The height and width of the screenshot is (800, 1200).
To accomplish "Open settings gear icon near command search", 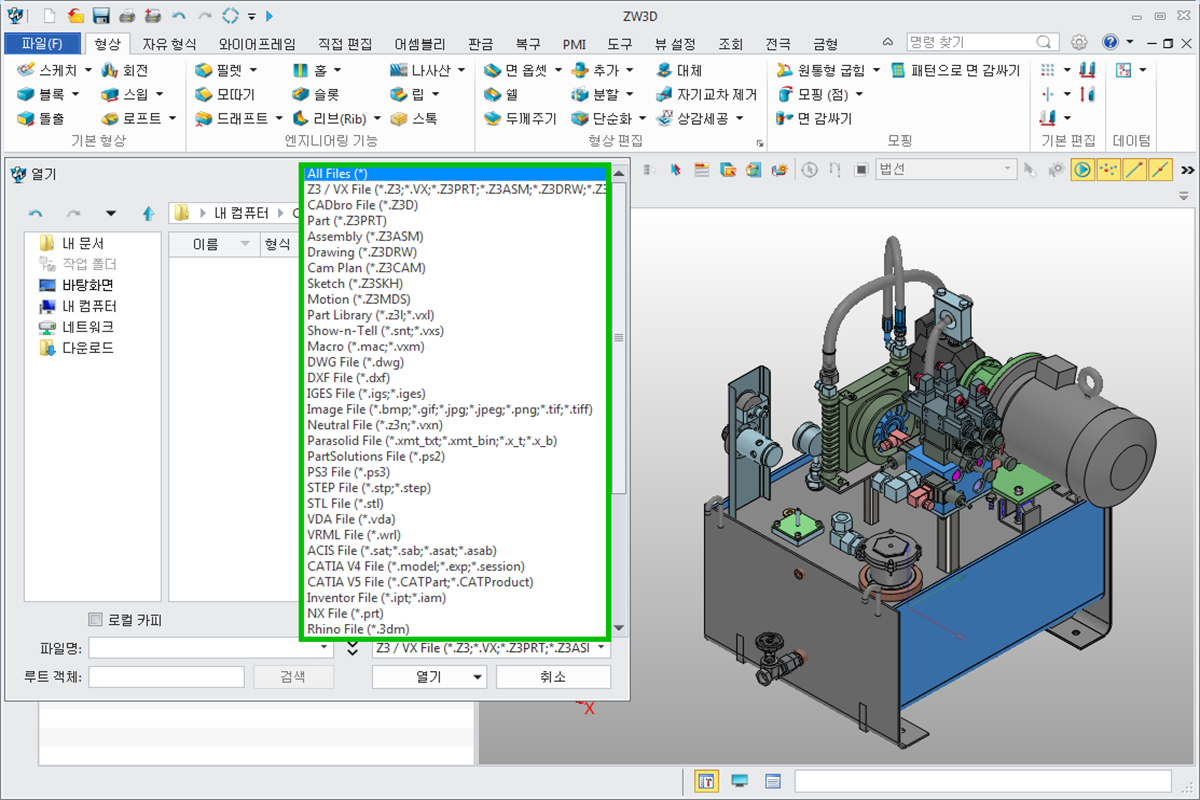I will (x=1079, y=42).
